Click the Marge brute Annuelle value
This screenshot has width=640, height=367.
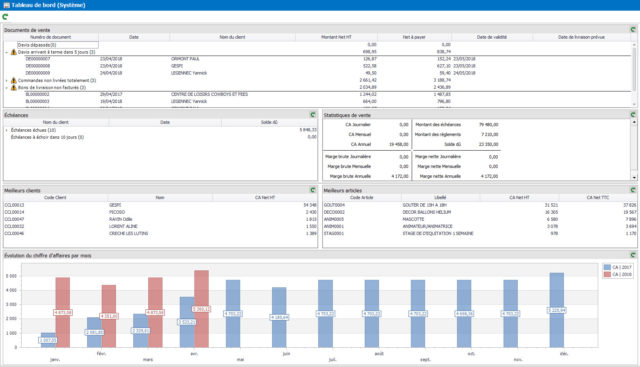click(400, 176)
